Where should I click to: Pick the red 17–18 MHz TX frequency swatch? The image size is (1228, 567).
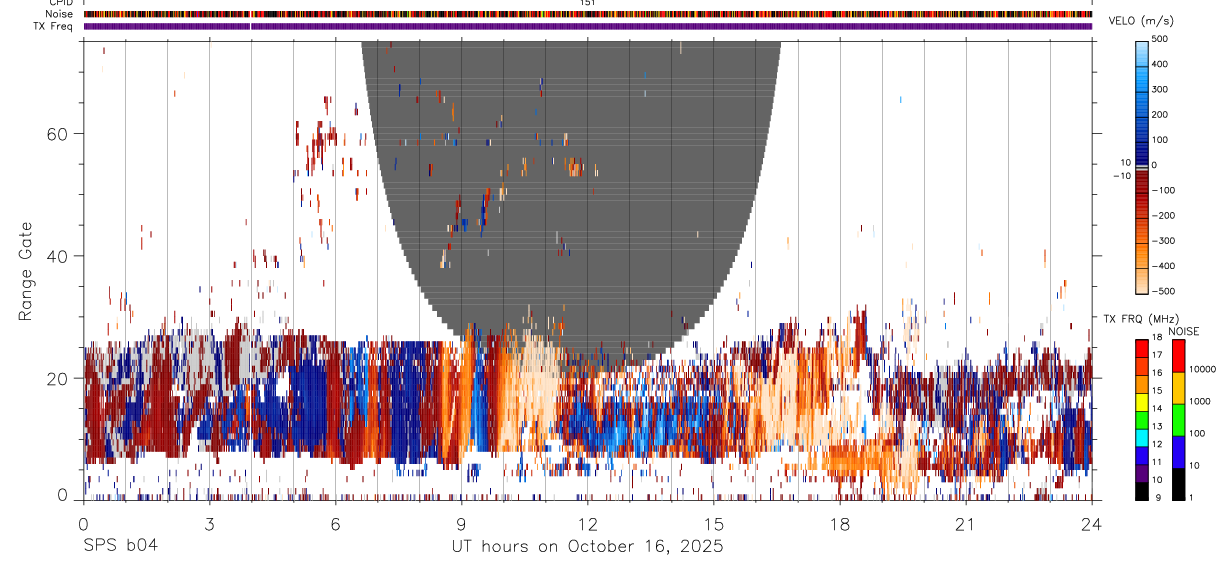click(1142, 349)
